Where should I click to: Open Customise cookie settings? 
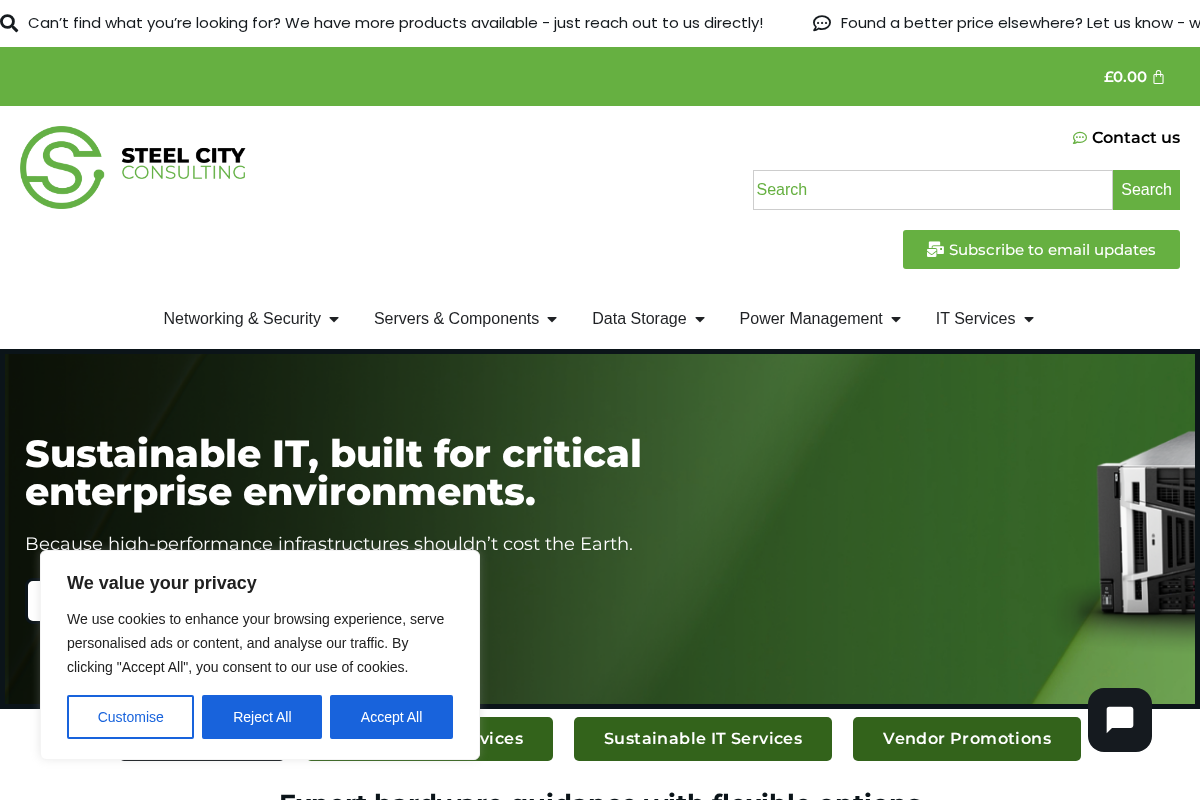[x=130, y=717]
